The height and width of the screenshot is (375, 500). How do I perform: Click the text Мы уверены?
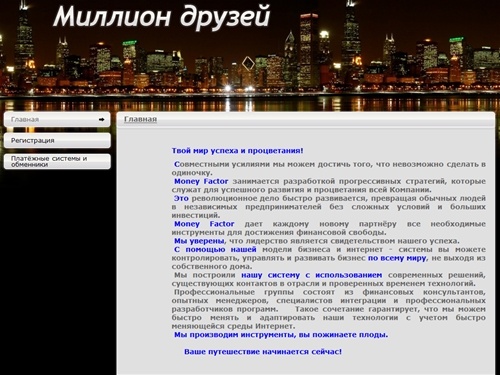(x=199, y=241)
